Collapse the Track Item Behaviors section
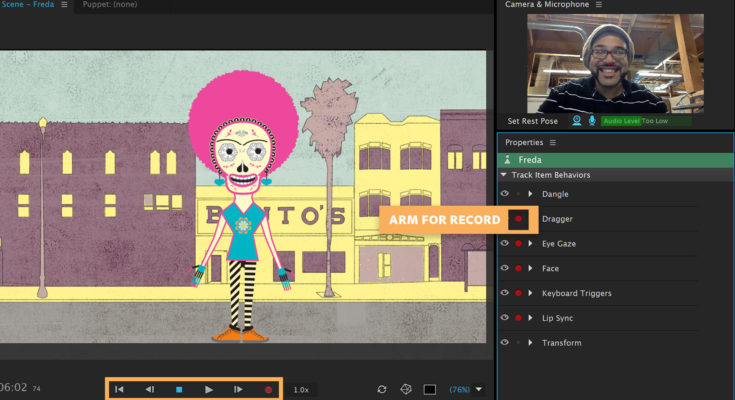 click(x=504, y=175)
